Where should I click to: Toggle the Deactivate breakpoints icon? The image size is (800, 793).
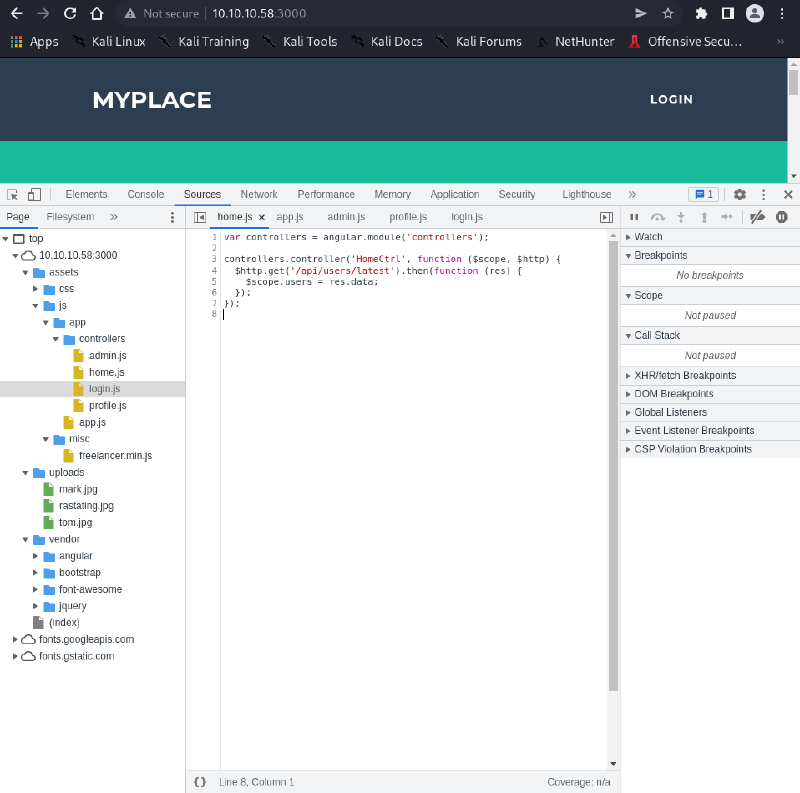(757, 216)
